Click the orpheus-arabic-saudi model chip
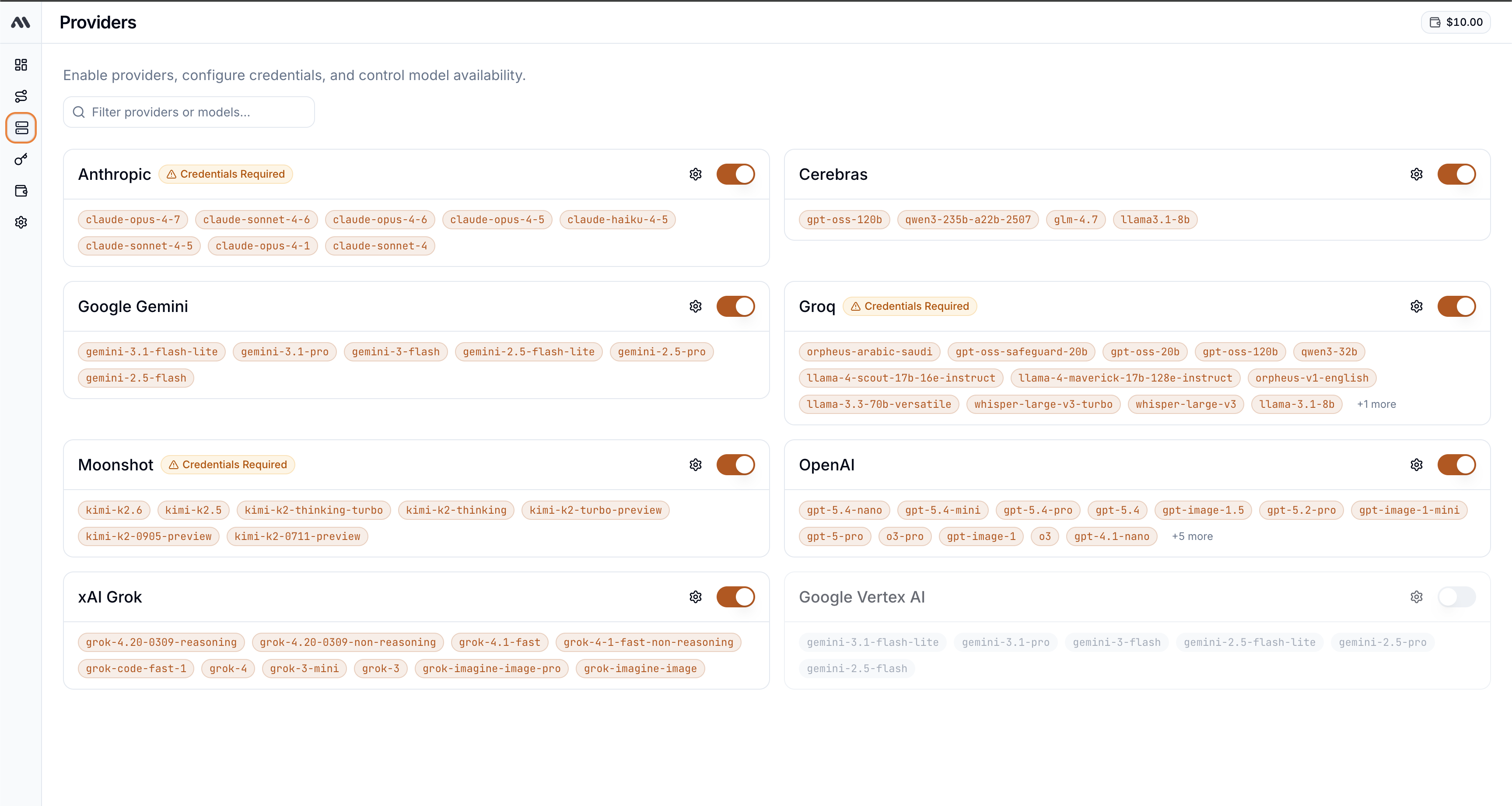The height and width of the screenshot is (806, 1512). (x=870, y=352)
